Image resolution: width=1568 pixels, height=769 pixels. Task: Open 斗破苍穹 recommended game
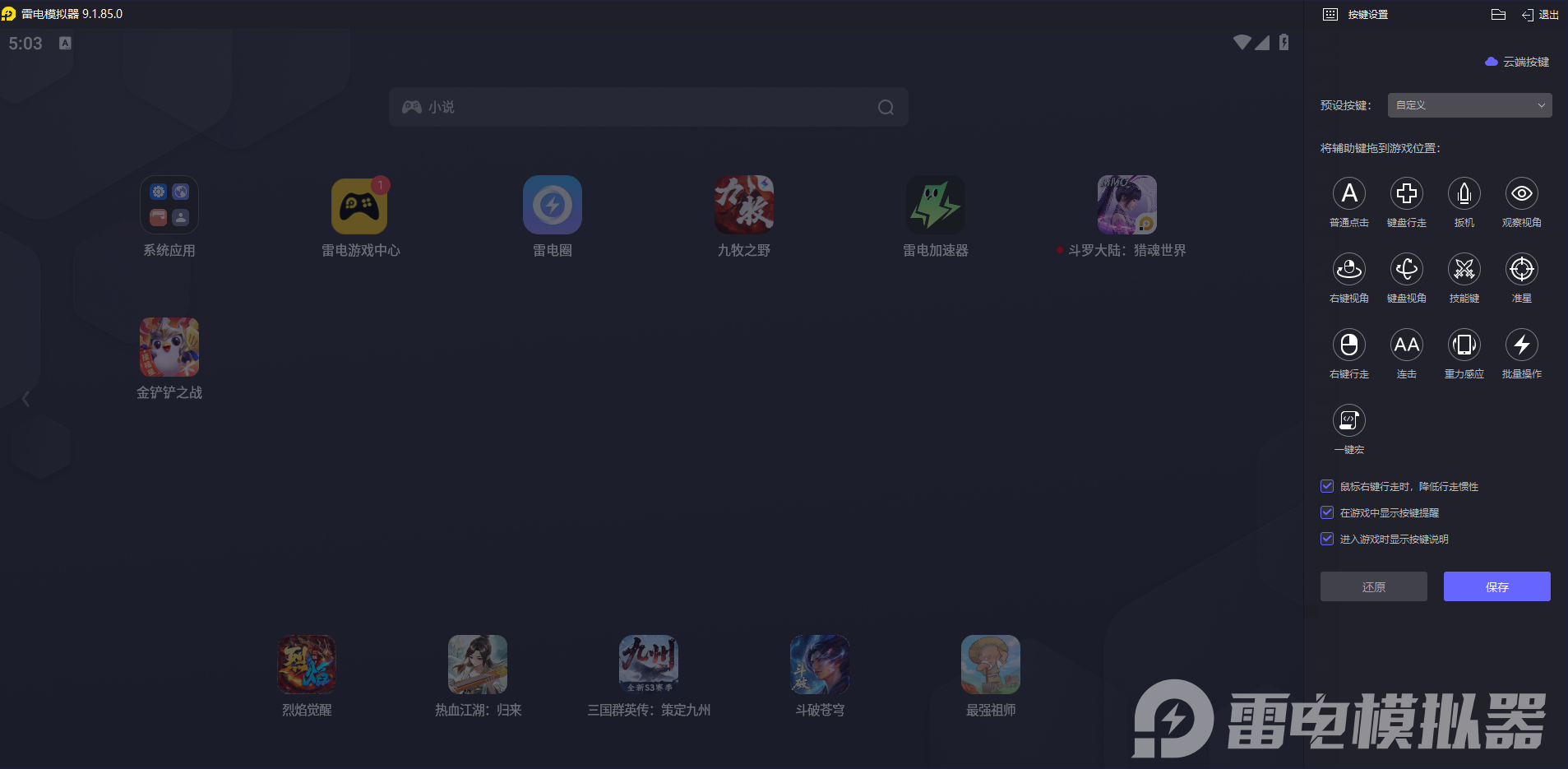point(820,665)
